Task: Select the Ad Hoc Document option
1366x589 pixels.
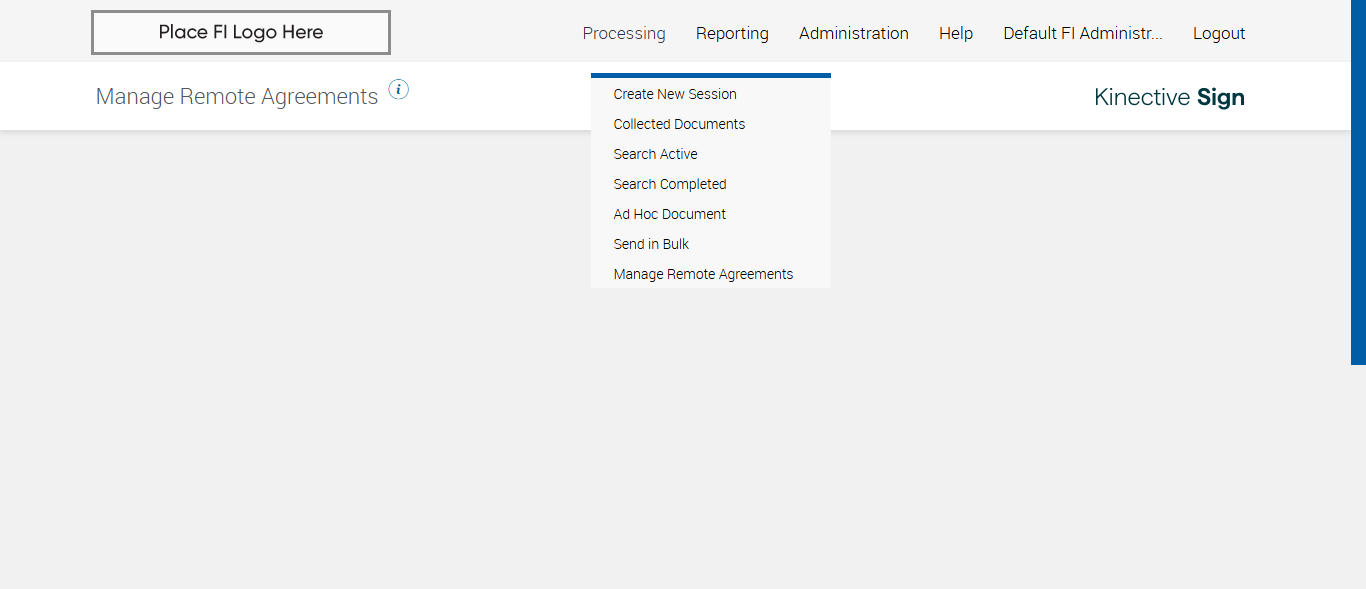Action: [x=670, y=214]
